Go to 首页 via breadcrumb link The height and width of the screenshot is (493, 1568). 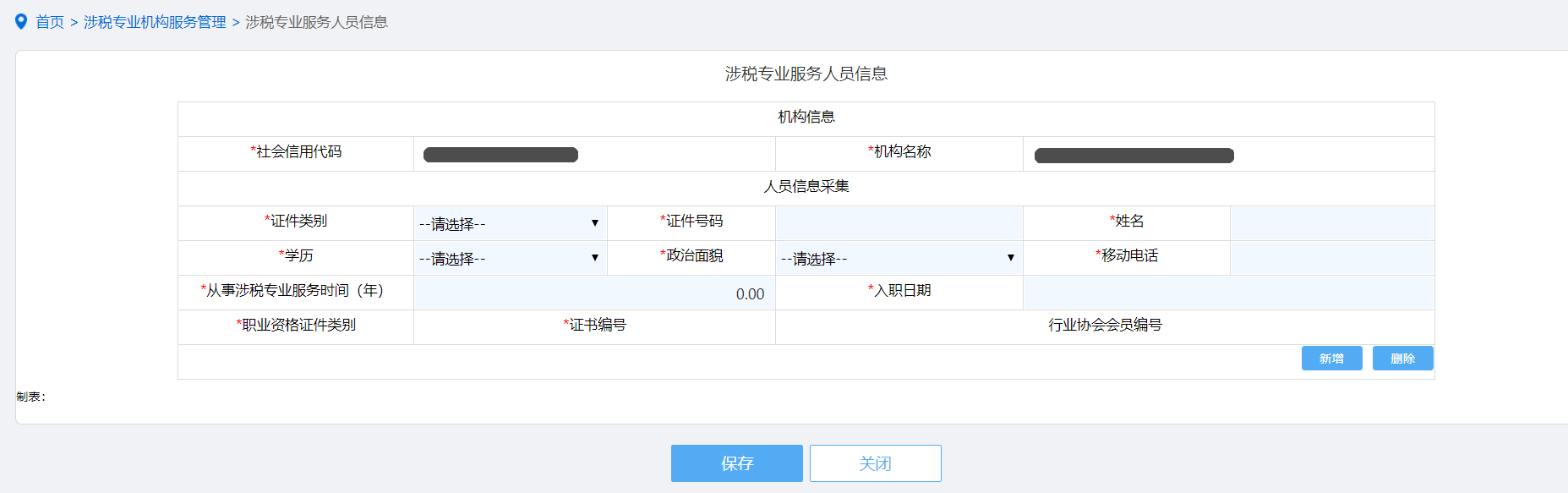[50, 22]
